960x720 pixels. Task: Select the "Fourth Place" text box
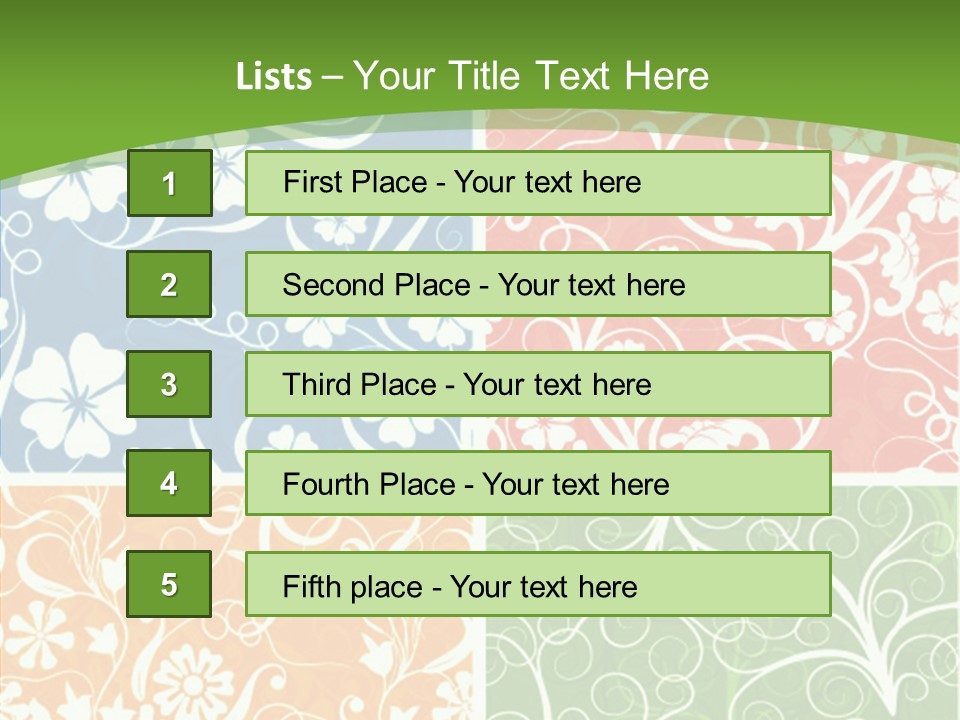538,484
